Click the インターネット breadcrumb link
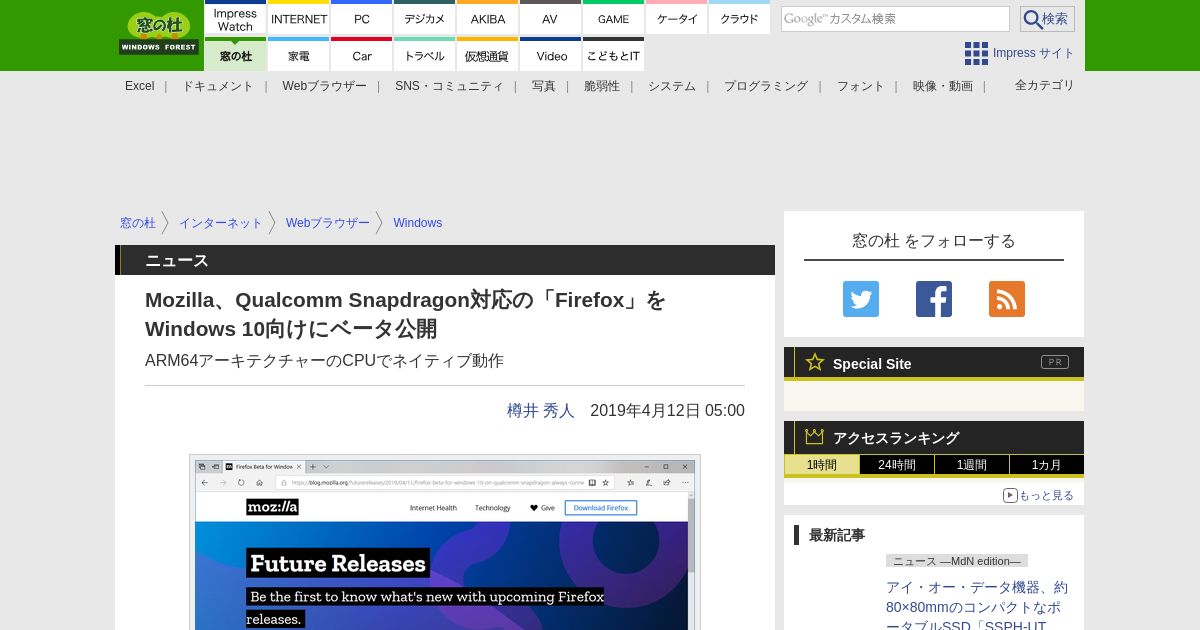The image size is (1200, 630). point(220,223)
